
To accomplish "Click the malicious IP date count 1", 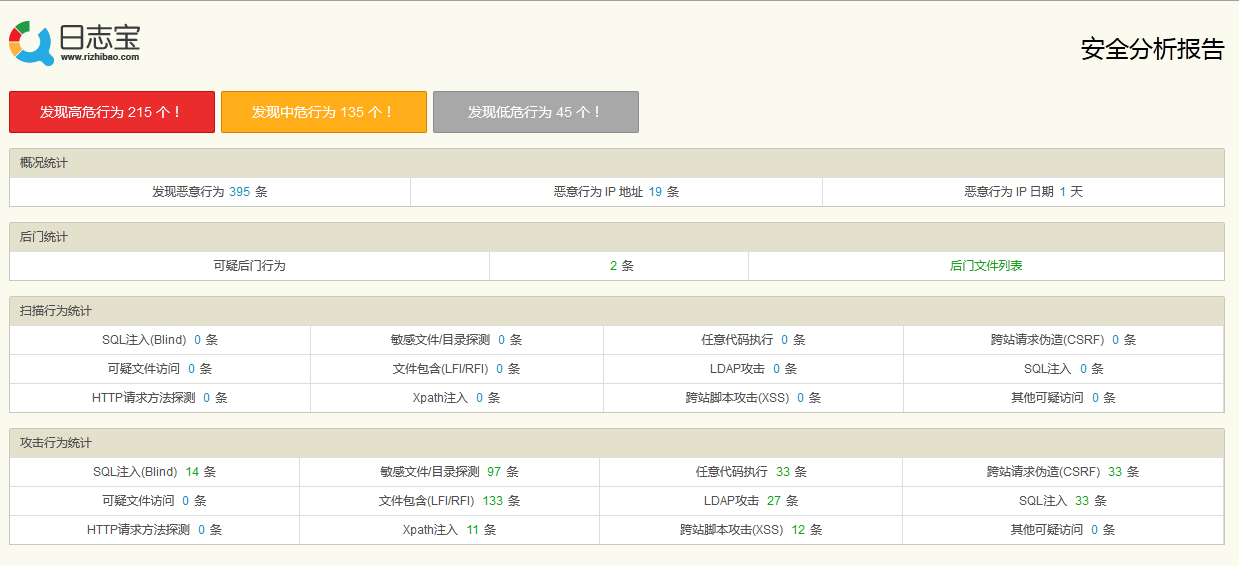I will click(1063, 192).
